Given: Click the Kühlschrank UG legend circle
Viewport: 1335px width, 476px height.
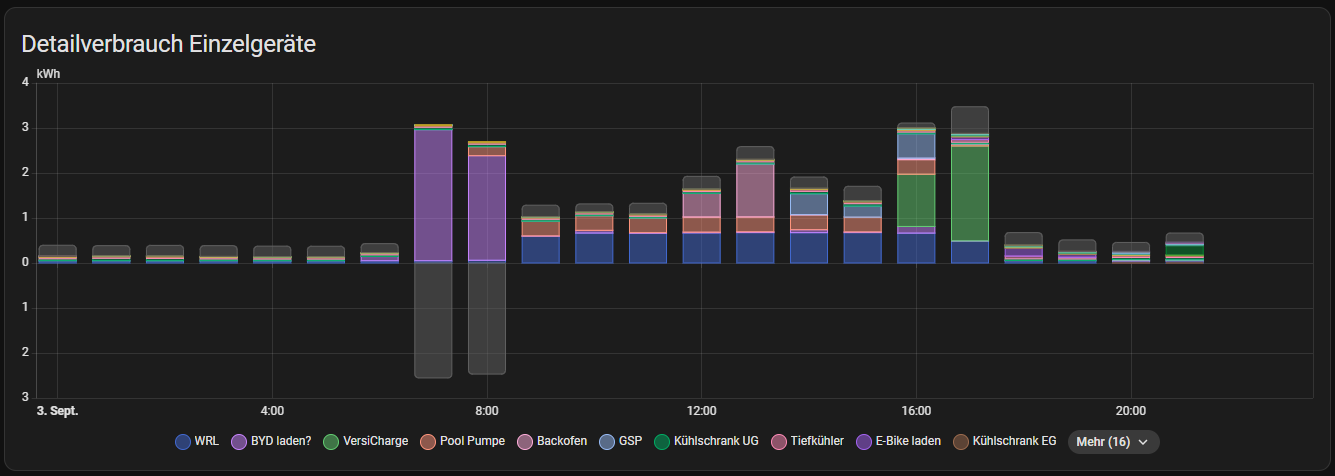Looking at the screenshot, I should (662, 441).
